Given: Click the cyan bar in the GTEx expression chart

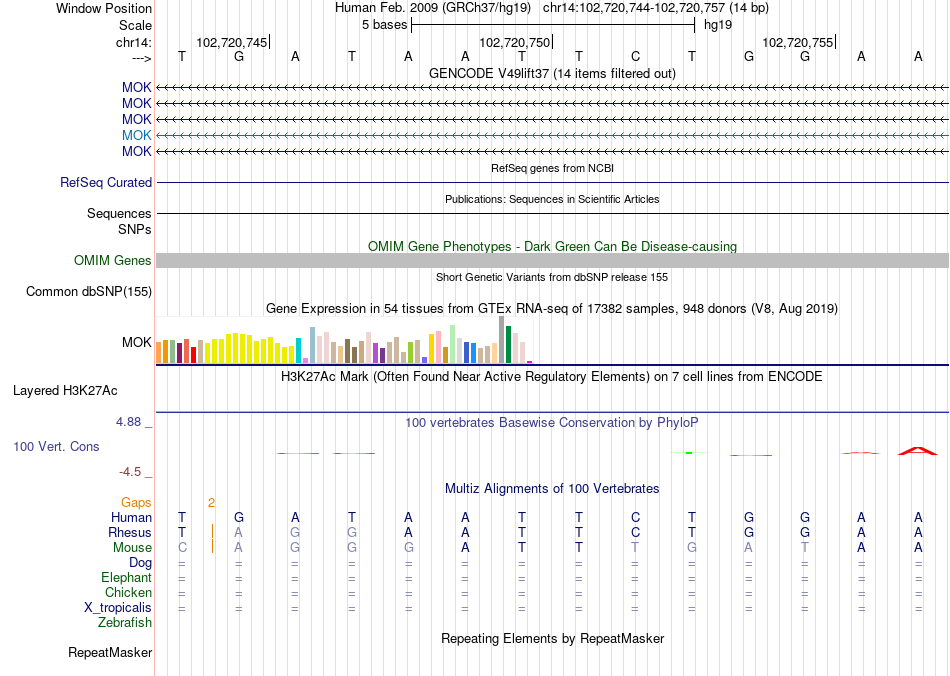Looking at the screenshot, I should 298,351.
